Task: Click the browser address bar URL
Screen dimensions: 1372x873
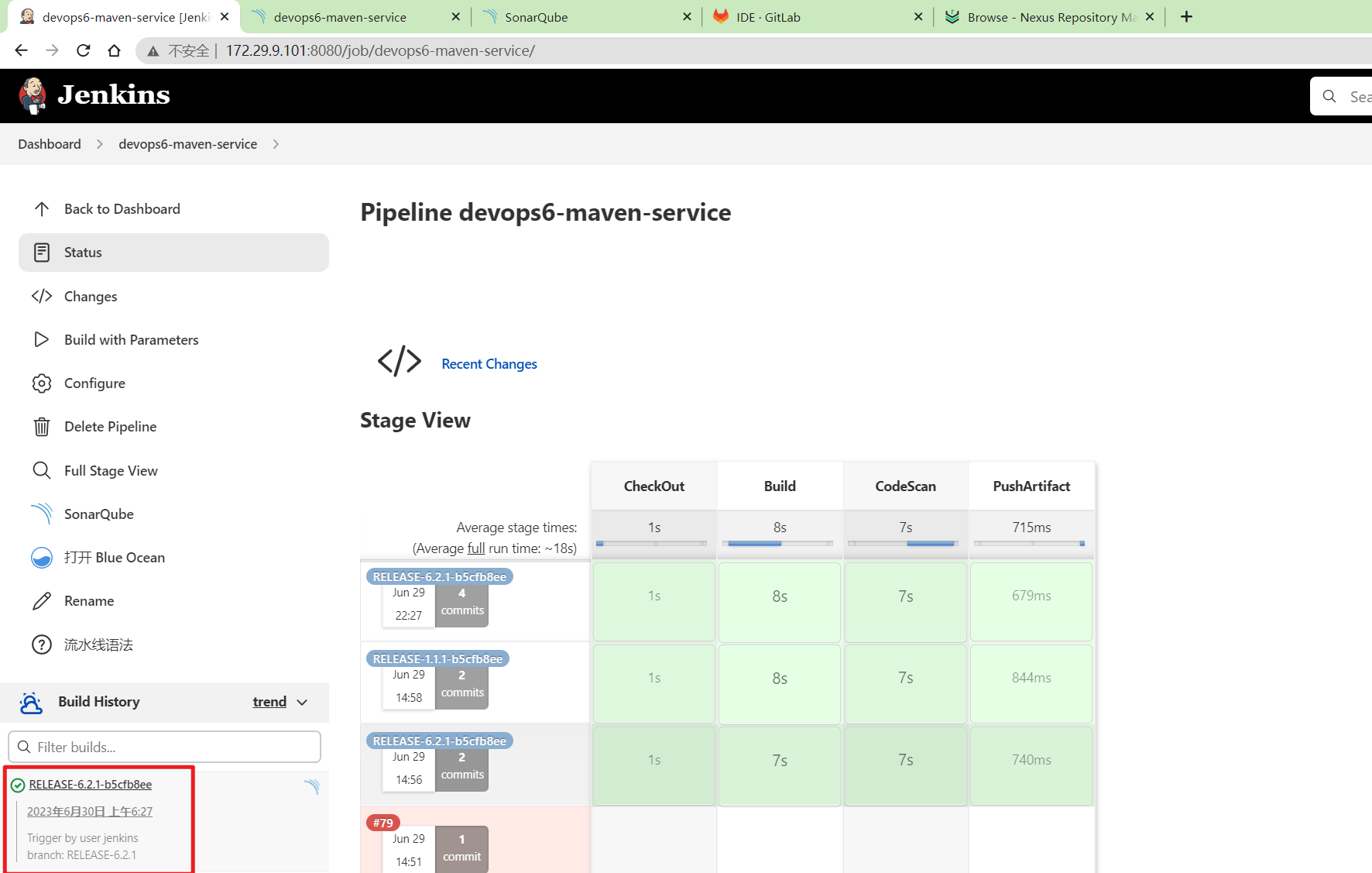Action: tap(380, 51)
